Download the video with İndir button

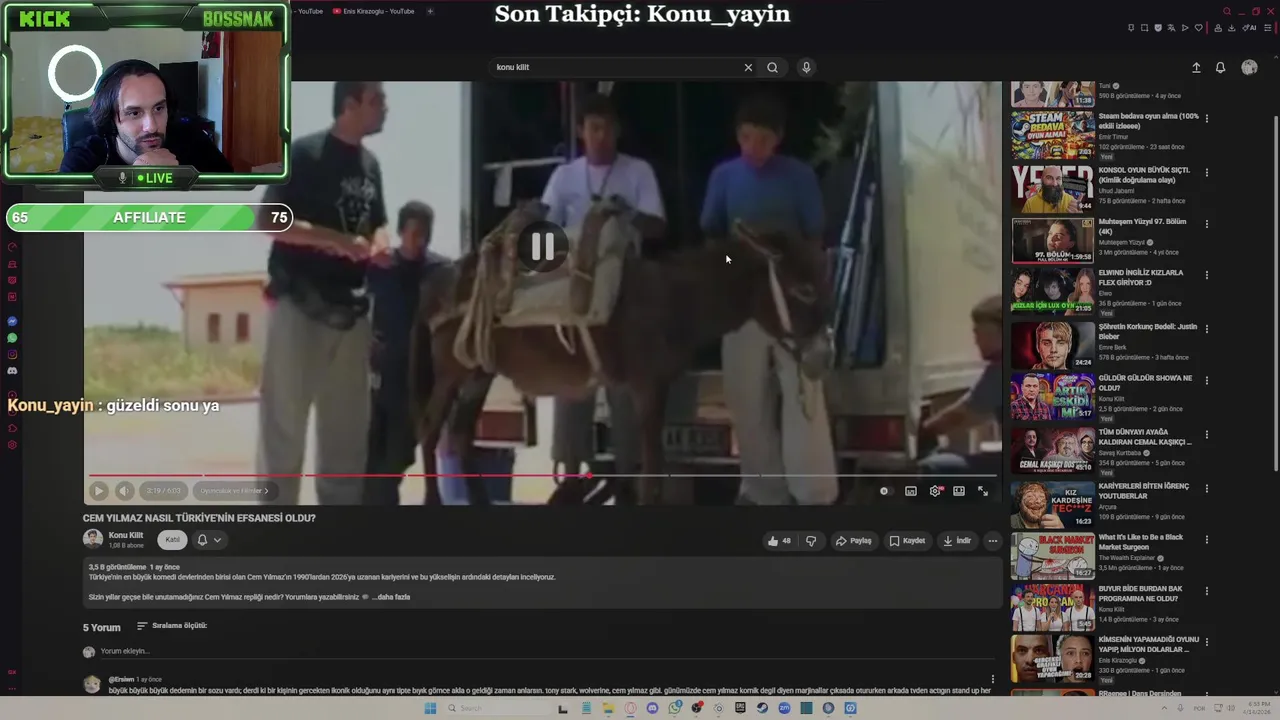click(957, 541)
